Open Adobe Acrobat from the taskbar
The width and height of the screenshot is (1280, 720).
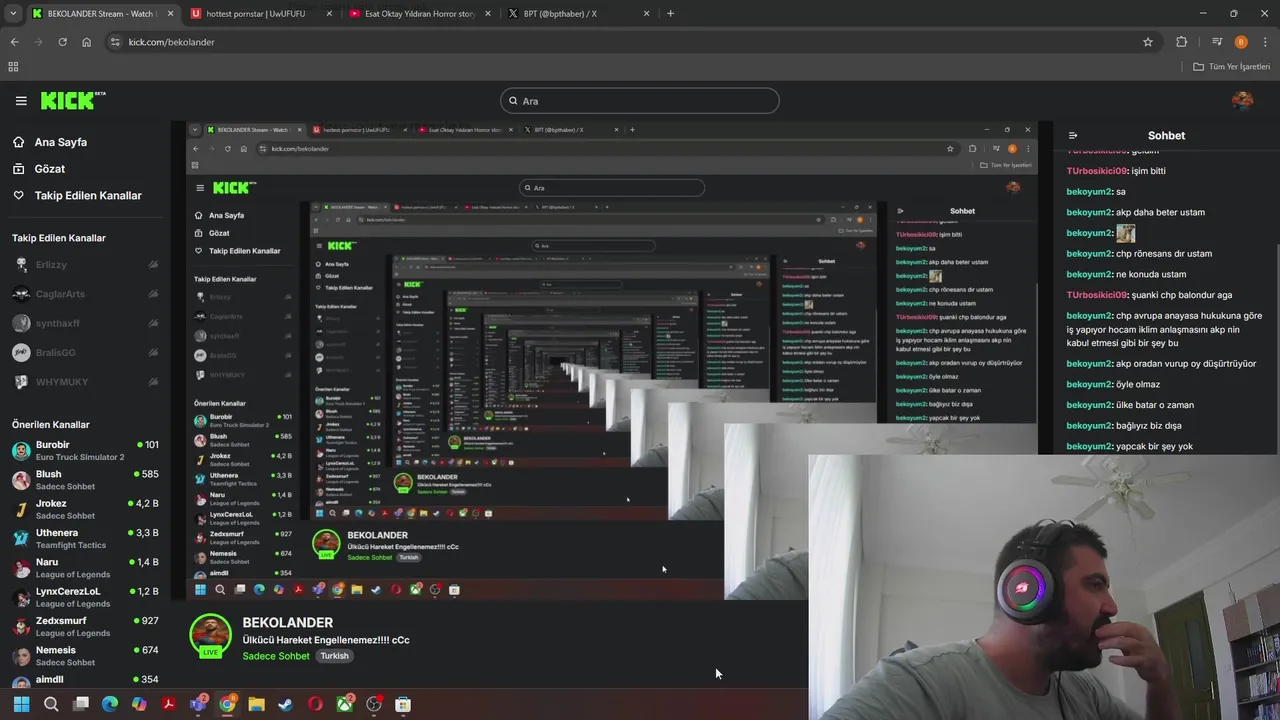click(x=169, y=704)
